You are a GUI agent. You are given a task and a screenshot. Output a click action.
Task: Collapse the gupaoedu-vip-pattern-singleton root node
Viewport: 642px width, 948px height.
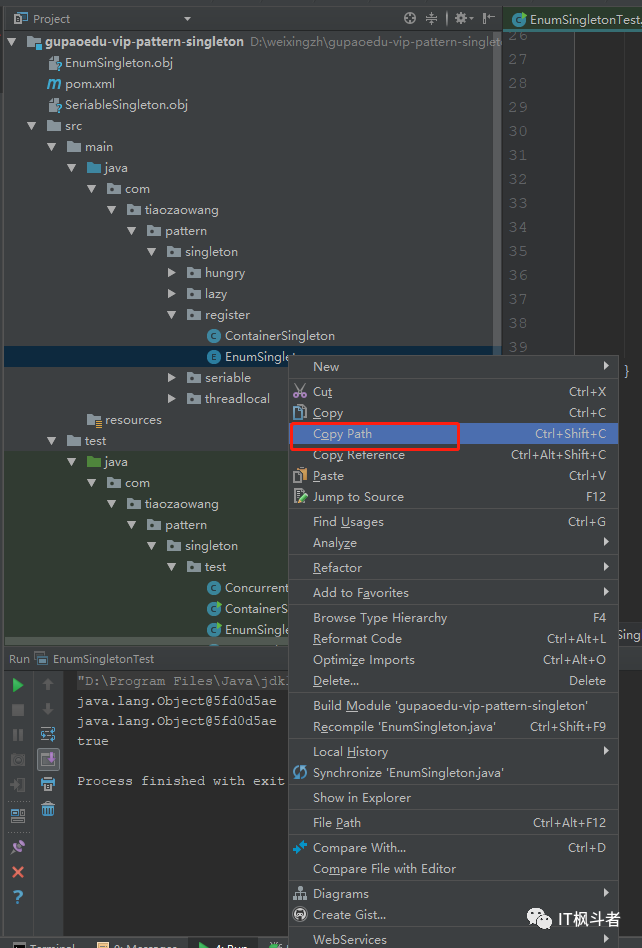click(x=11, y=42)
